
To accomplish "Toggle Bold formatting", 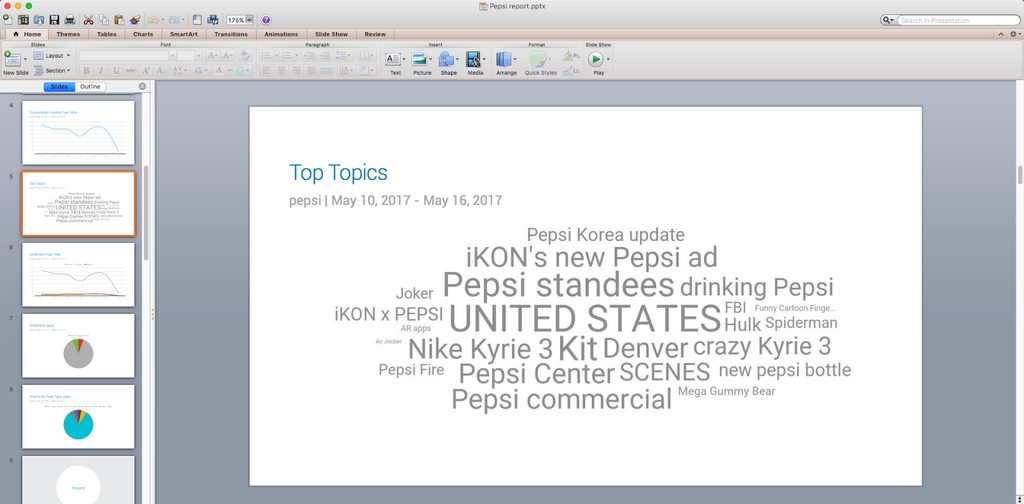I will click(x=86, y=71).
